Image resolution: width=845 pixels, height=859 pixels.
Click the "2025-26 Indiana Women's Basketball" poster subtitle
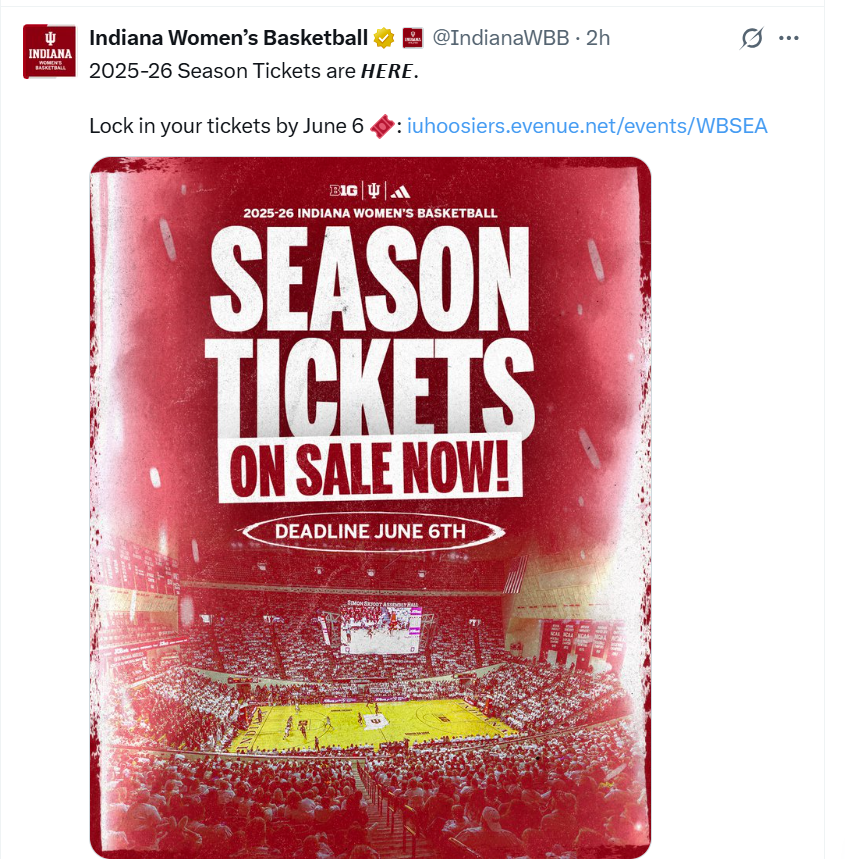point(370,213)
